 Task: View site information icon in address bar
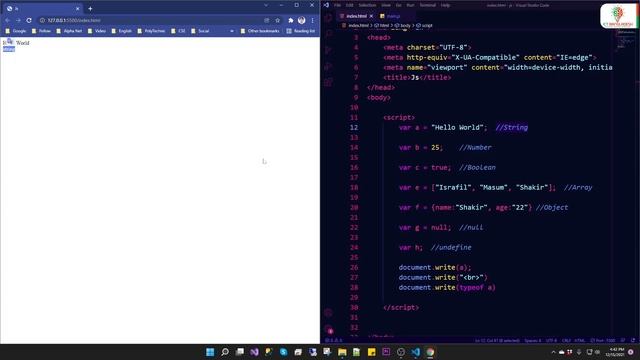pyautogui.click(x=42, y=20)
